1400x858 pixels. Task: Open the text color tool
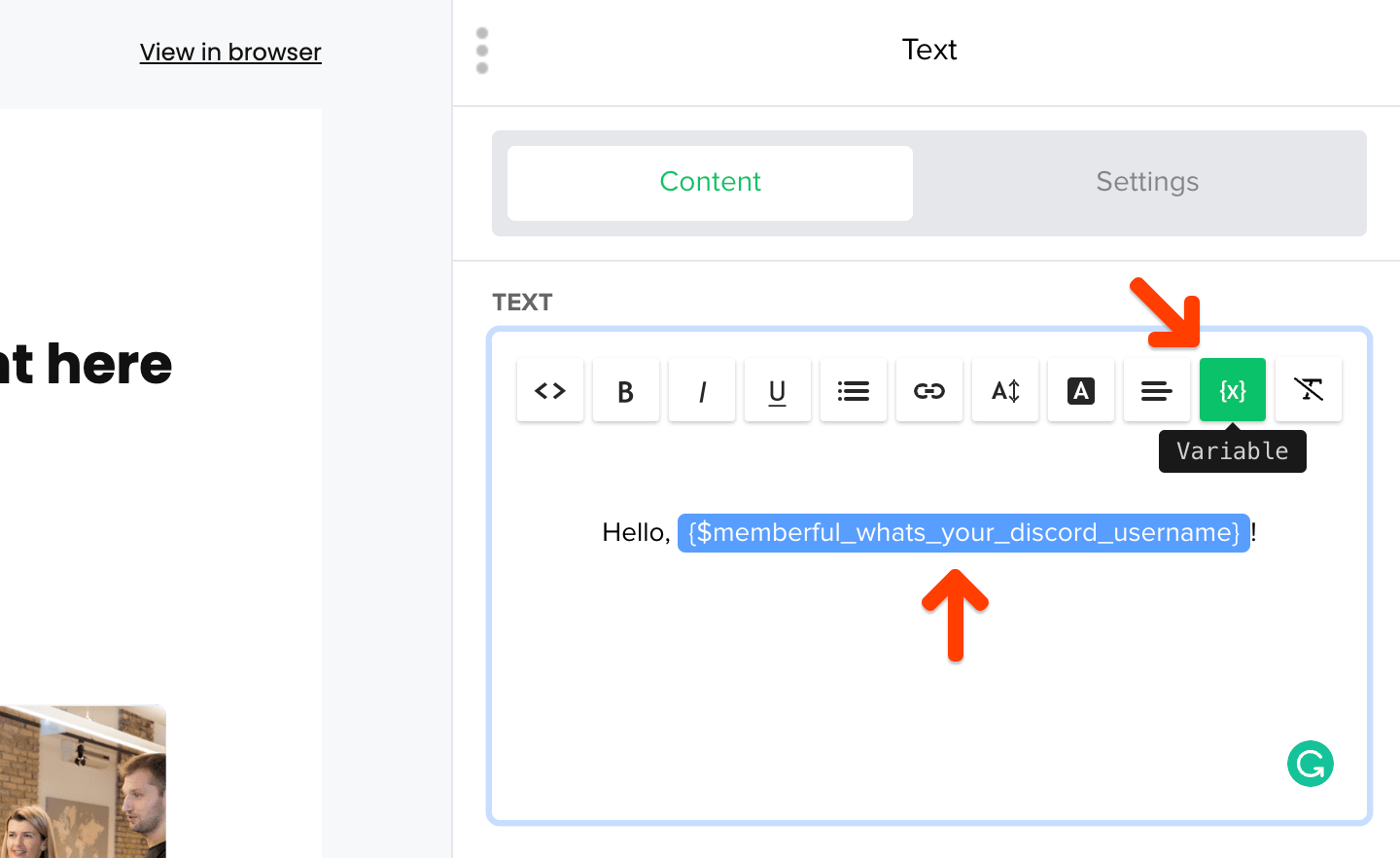click(x=1081, y=390)
